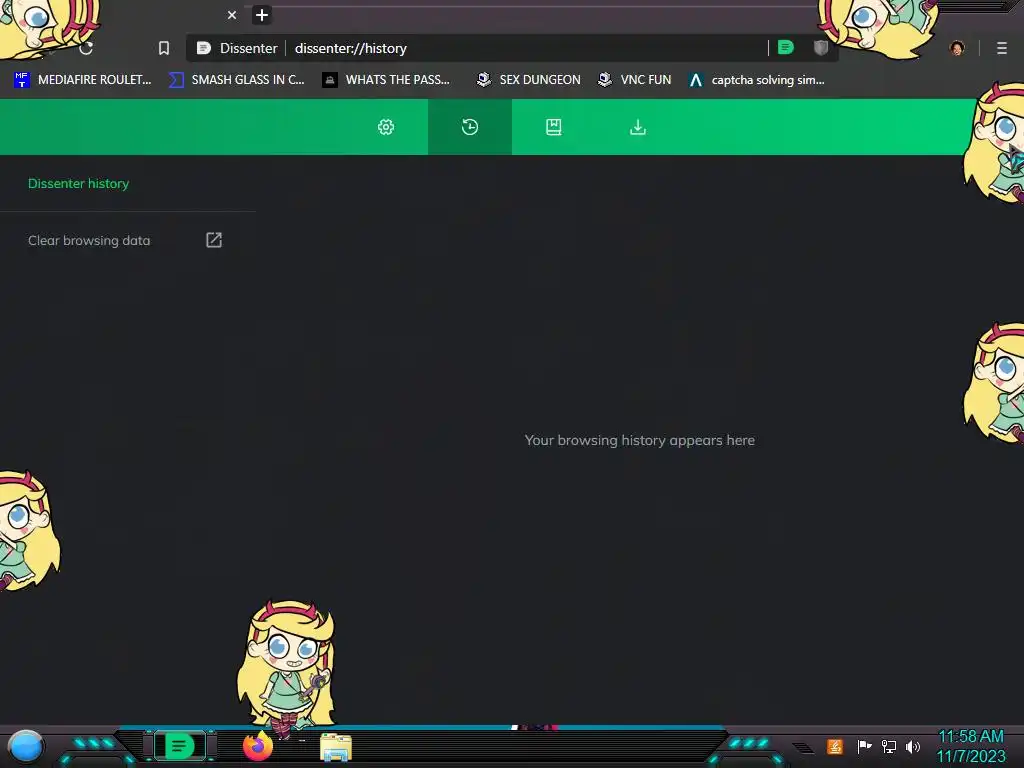The image size is (1024, 768).
Task: Bookmark this page using the bookmark icon
Action: [x=164, y=48]
